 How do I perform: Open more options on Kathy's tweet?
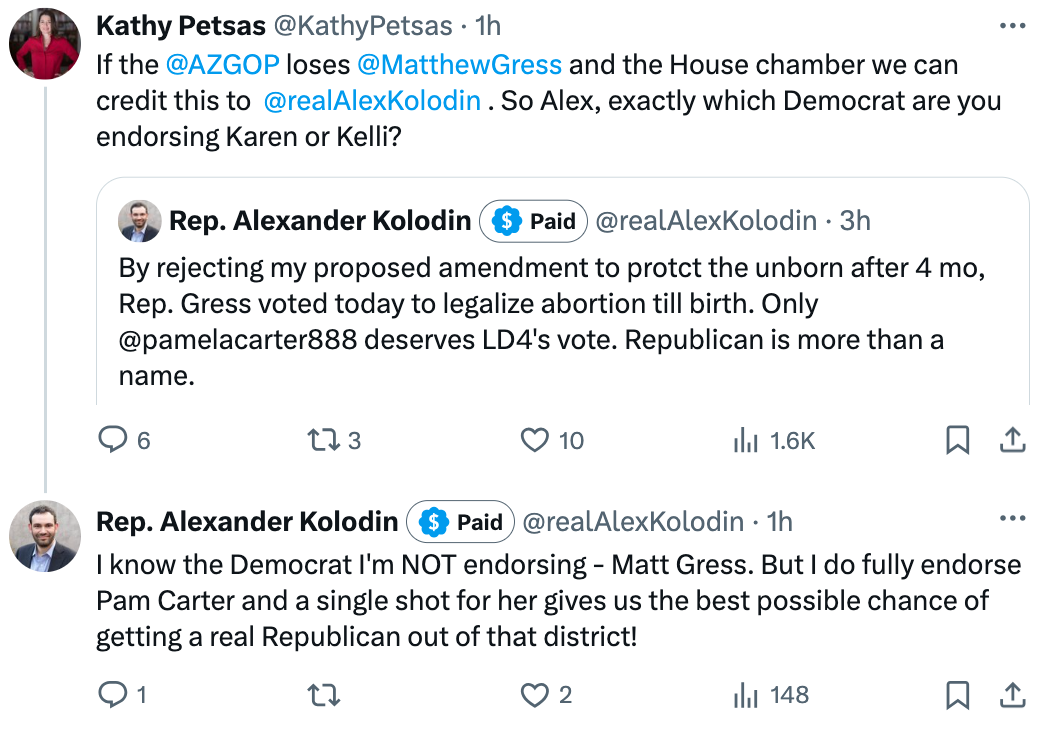1012,23
